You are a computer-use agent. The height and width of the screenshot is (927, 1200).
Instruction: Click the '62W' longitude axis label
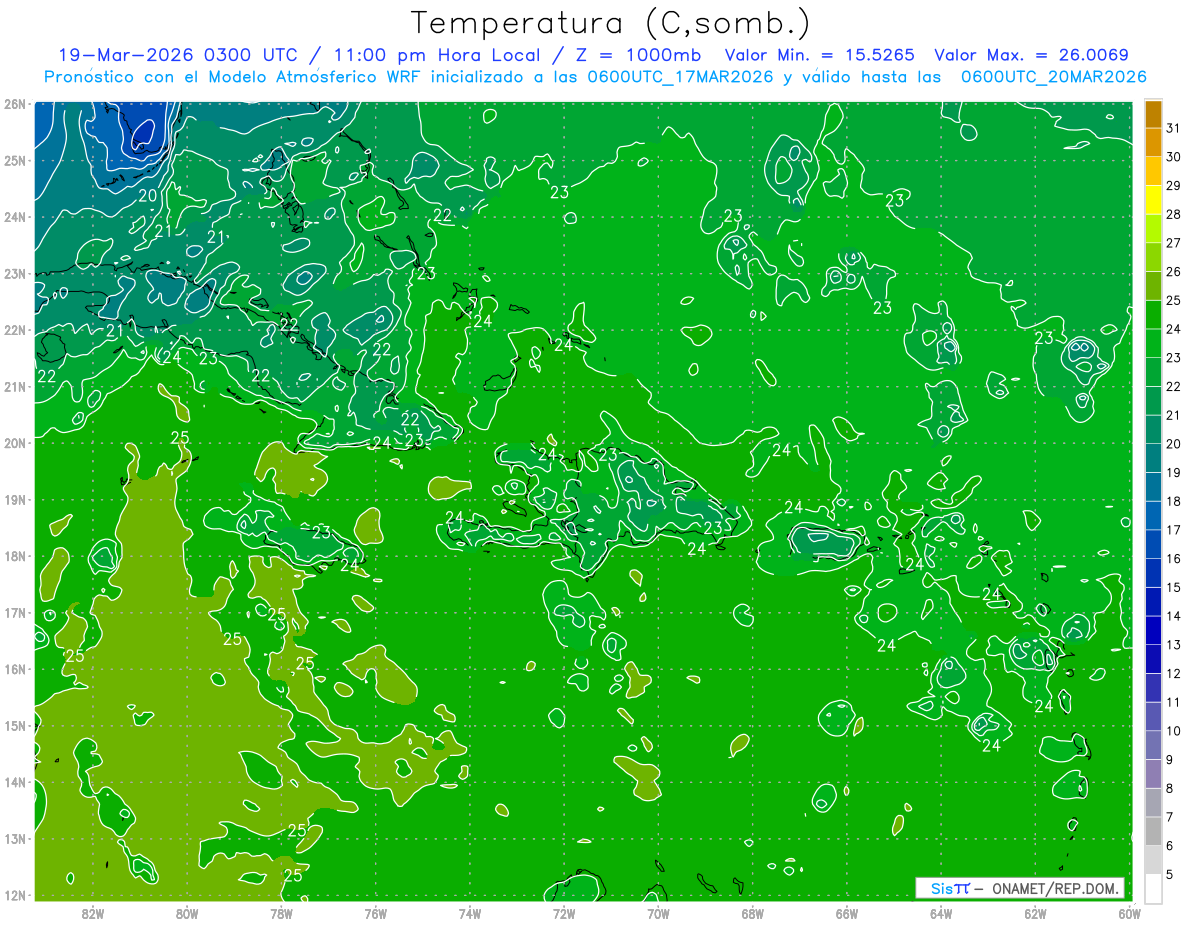click(x=1035, y=912)
